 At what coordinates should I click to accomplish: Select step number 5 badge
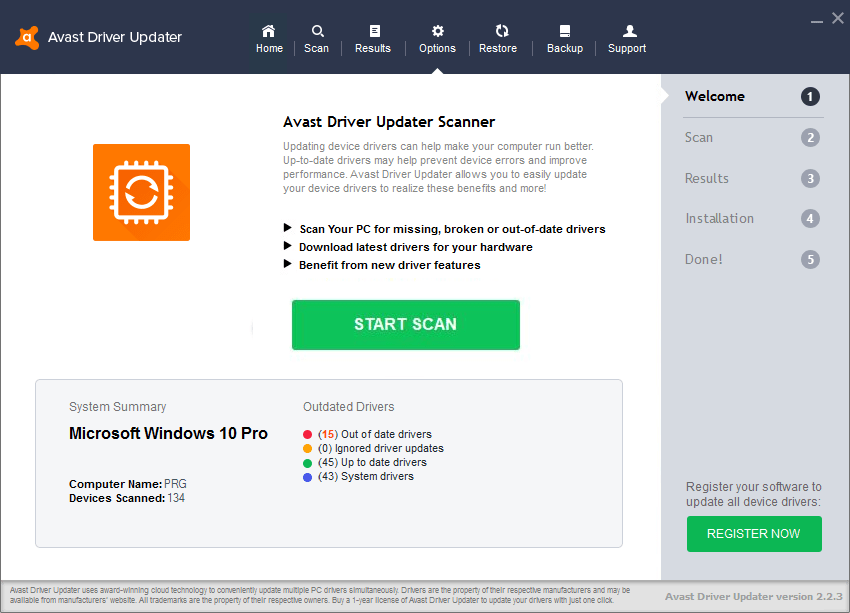pyautogui.click(x=810, y=260)
